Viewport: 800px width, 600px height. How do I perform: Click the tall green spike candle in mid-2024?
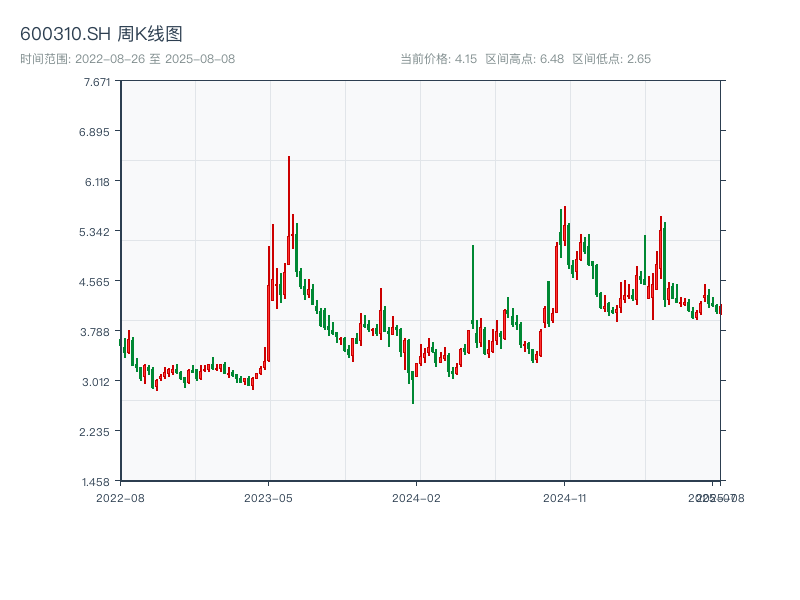[x=473, y=287]
